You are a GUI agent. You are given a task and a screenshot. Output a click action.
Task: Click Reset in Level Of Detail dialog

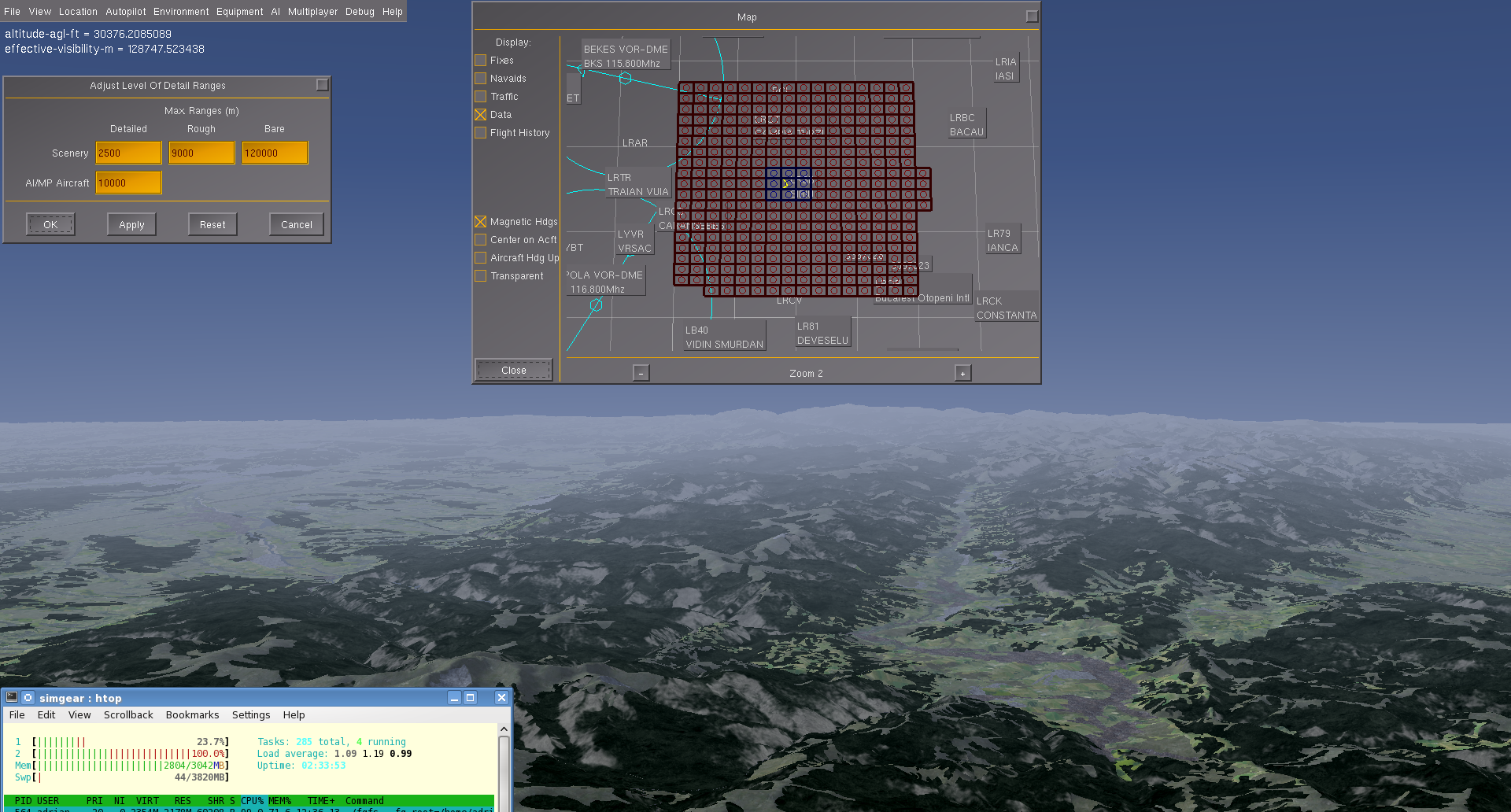(212, 224)
